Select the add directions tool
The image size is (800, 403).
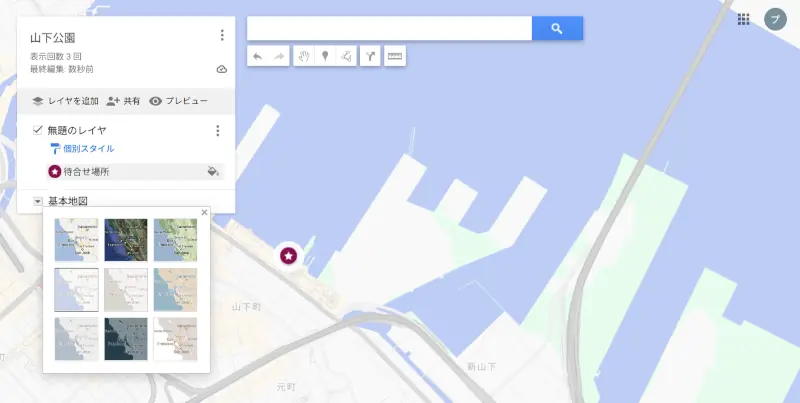tap(370, 57)
